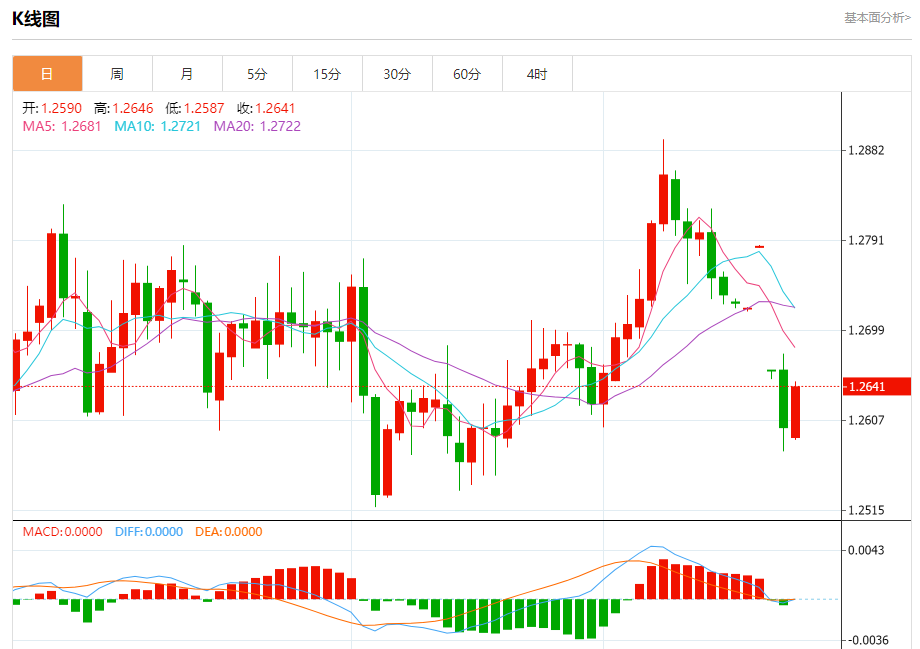Viewport: 920px width, 649px height.
Task: Click the DIFF:0.0000 indicator label
Action: [x=149, y=532]
